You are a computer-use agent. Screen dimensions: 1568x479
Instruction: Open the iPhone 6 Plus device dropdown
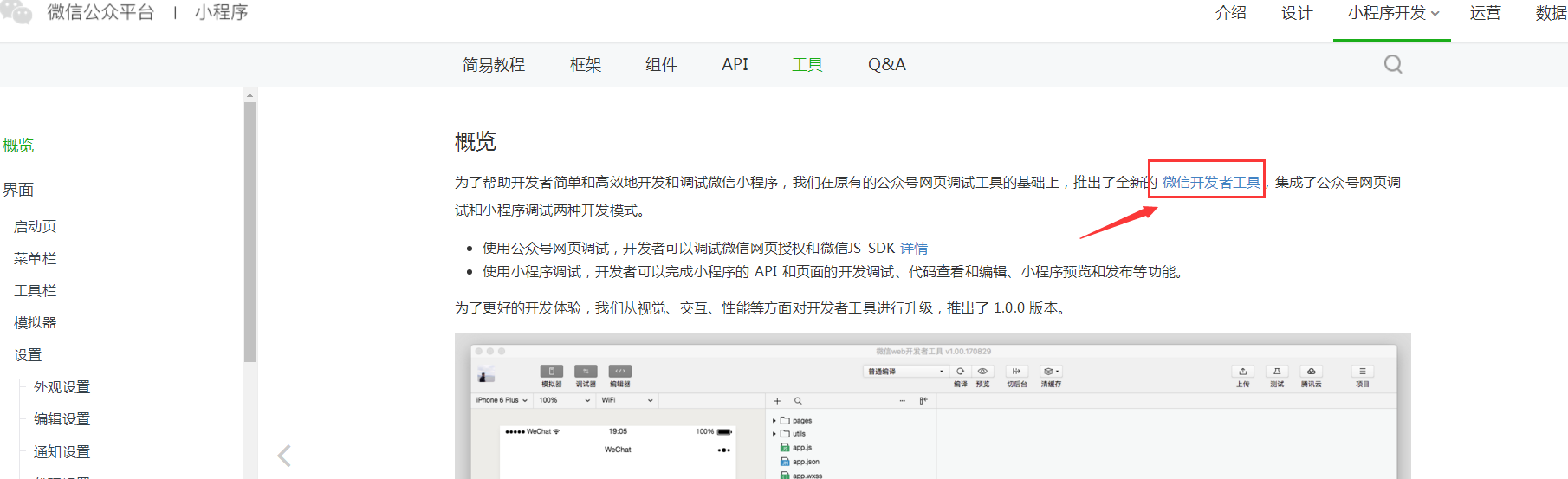(502, 400)
